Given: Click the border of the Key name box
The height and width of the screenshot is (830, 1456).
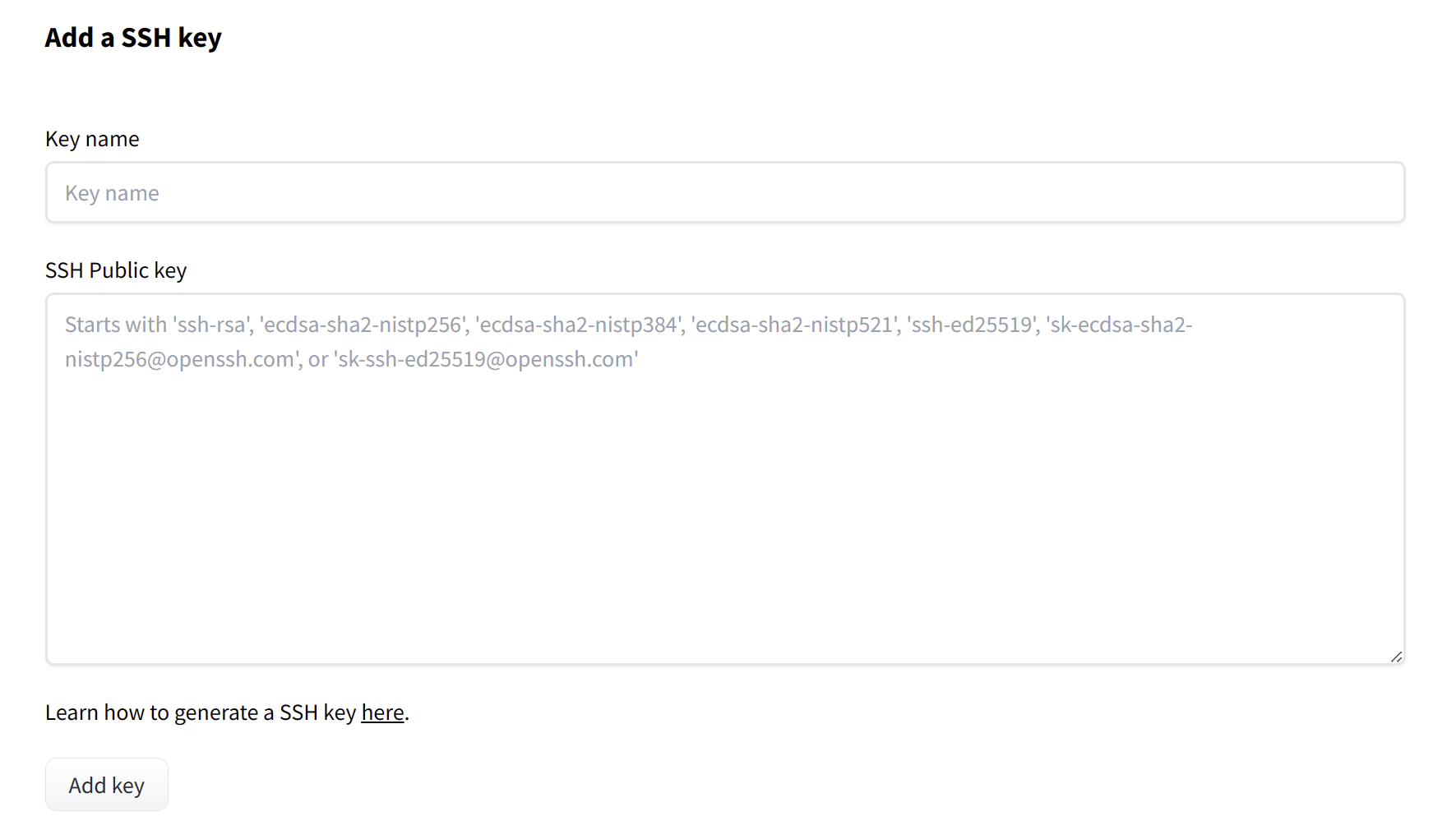Looking at the screenshot, I should click(723, 164).
